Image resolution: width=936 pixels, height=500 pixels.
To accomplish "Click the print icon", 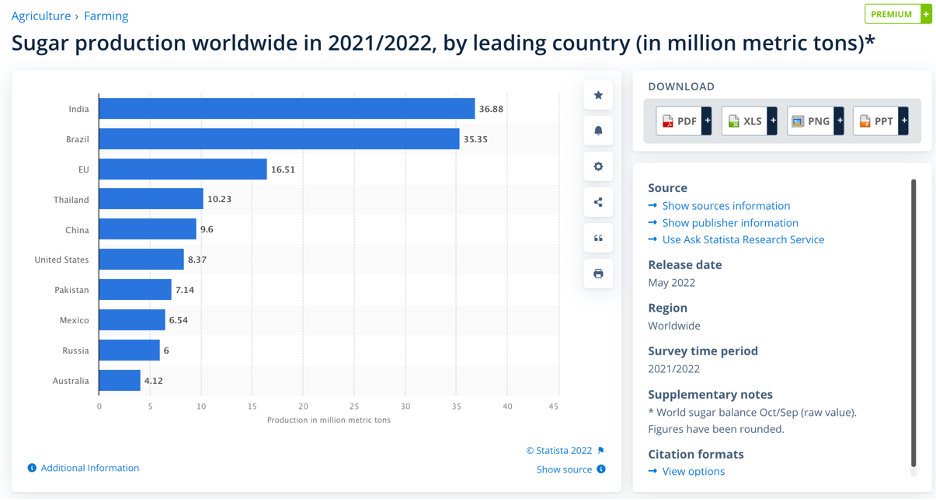I will click(x=598, y=273).
